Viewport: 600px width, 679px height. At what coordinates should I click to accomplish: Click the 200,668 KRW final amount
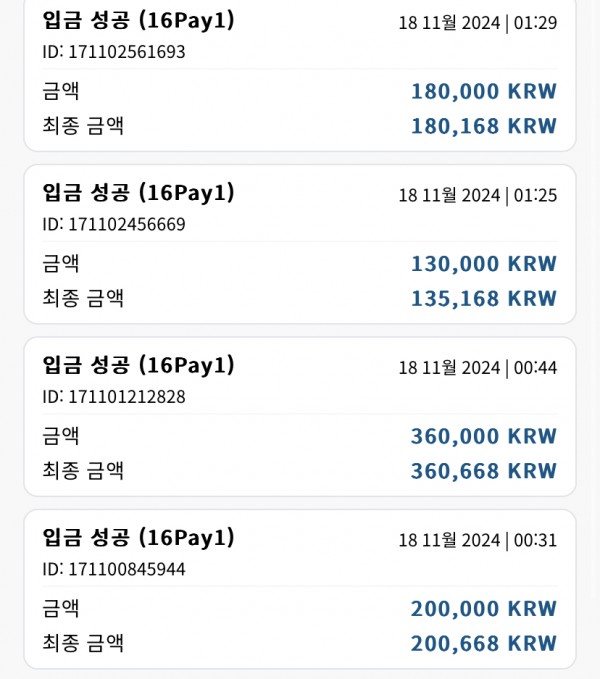point(484,643)
